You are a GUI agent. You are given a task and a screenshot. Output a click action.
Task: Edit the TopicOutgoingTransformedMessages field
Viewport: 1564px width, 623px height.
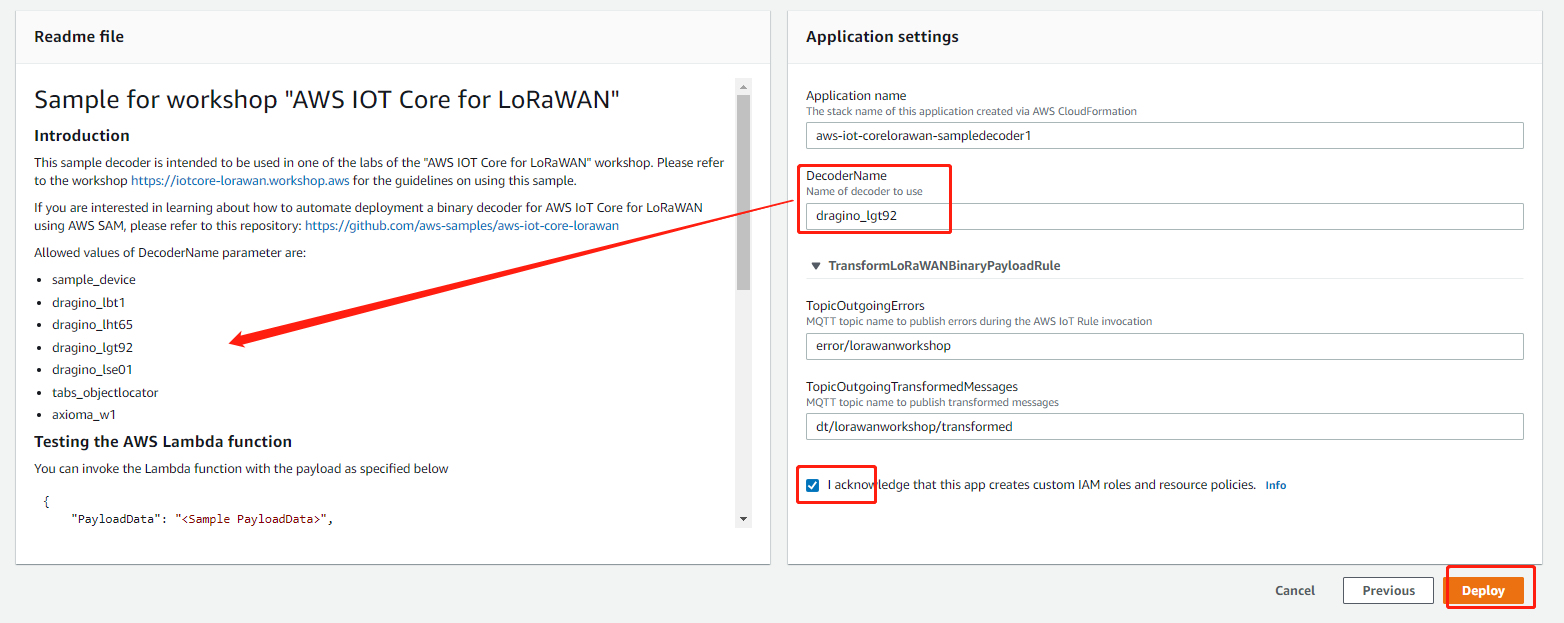click(x=1164, y=427)
